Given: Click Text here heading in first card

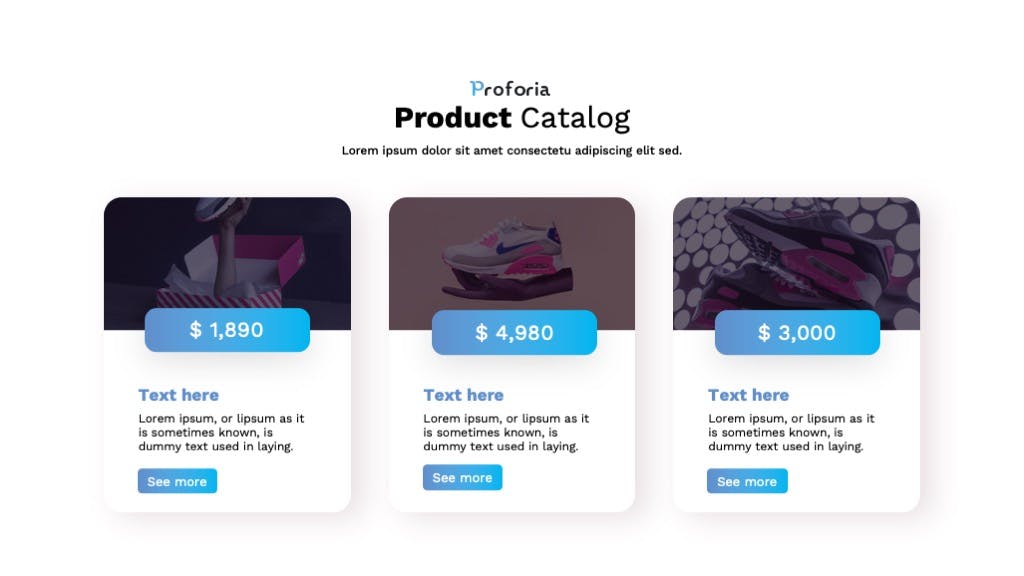Looking at the screenshot, I should (178, 395).
